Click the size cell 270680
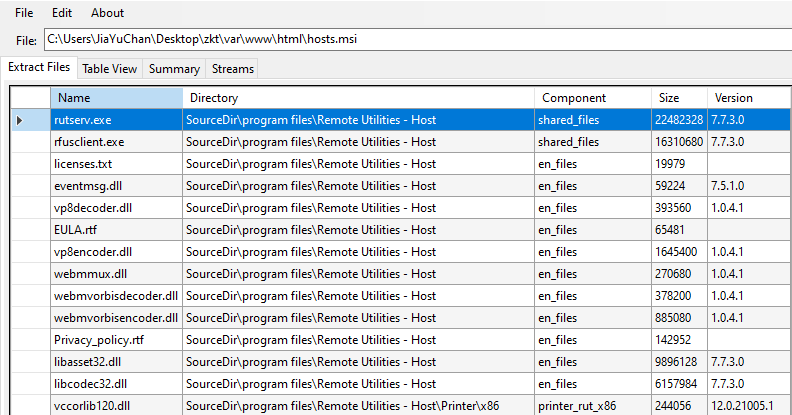Image resolution: width=792 pixels, height=415 pixels. (679, 274)
